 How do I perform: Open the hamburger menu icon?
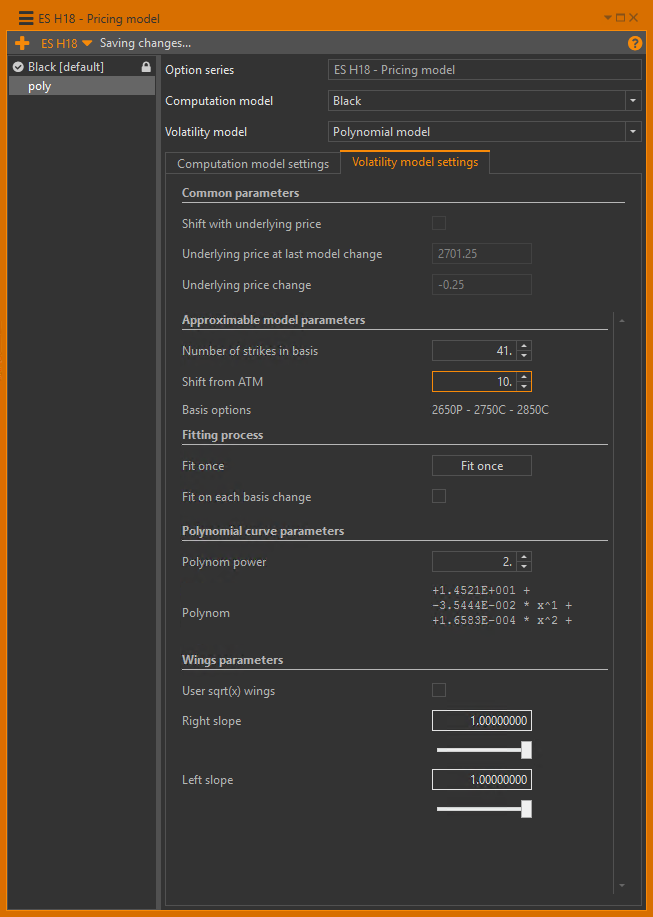(x=26, y=18)
